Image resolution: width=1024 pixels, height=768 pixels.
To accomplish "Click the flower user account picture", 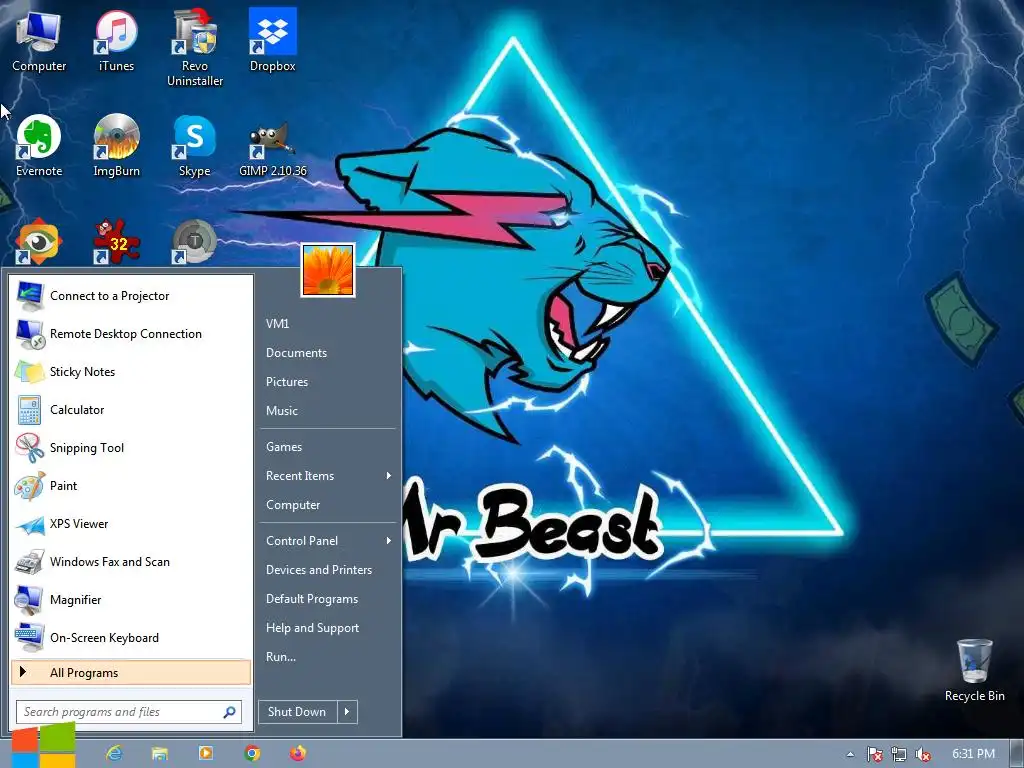I will (x=328, y=270).
